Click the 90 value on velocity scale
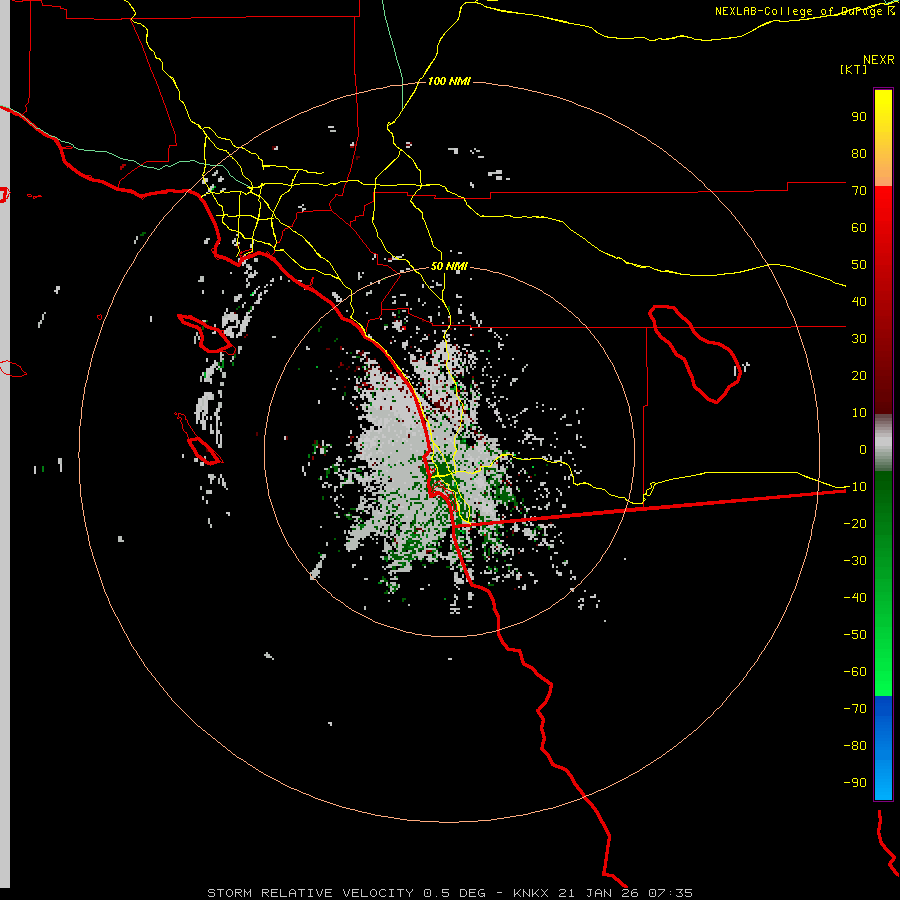This screenshot has width=900, height=900. click(859, 117)
